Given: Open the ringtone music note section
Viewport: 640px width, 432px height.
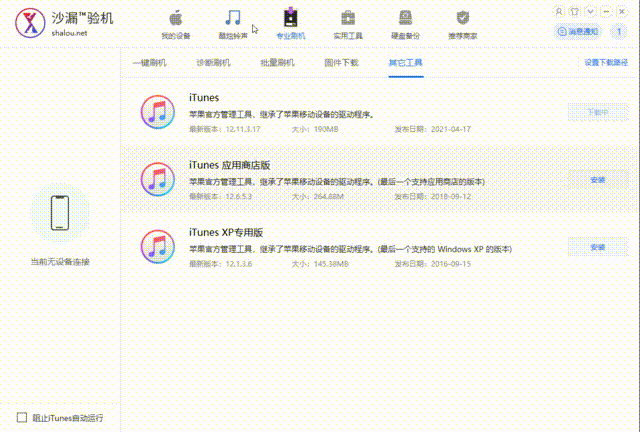Looking at the screenshot, I should pos(233,25).
